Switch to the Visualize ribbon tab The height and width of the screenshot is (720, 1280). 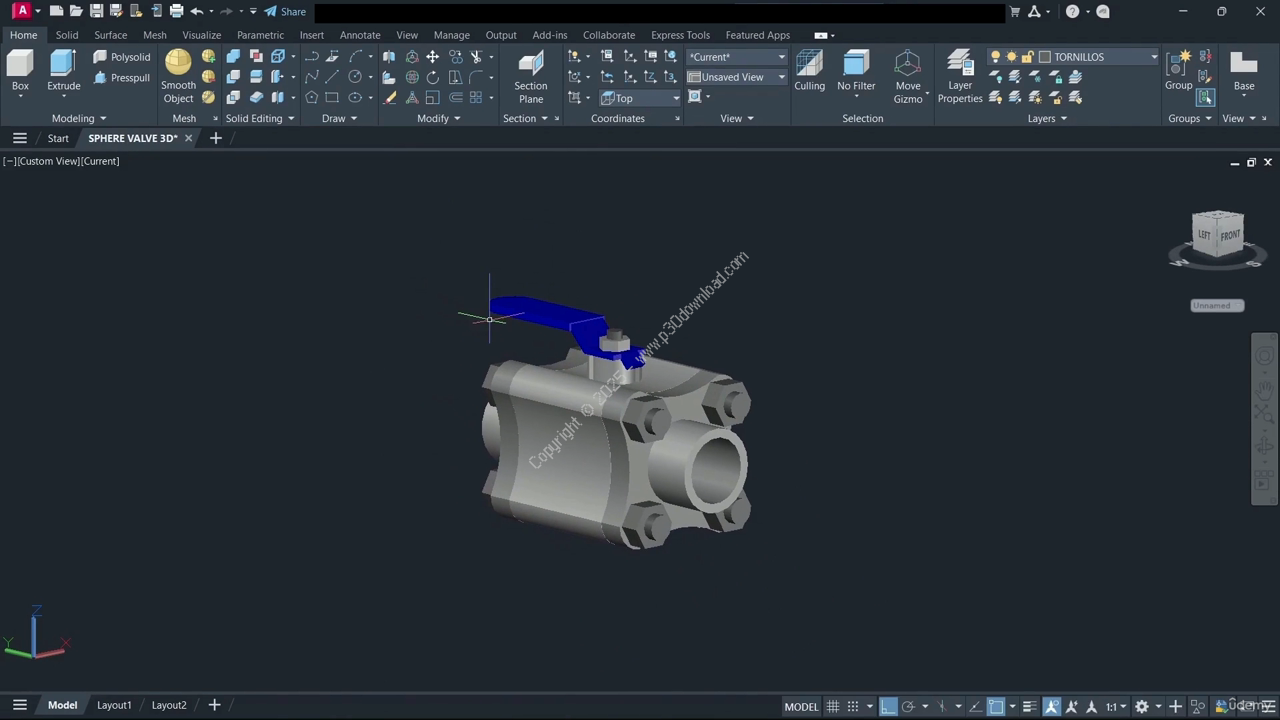(201, 35)
